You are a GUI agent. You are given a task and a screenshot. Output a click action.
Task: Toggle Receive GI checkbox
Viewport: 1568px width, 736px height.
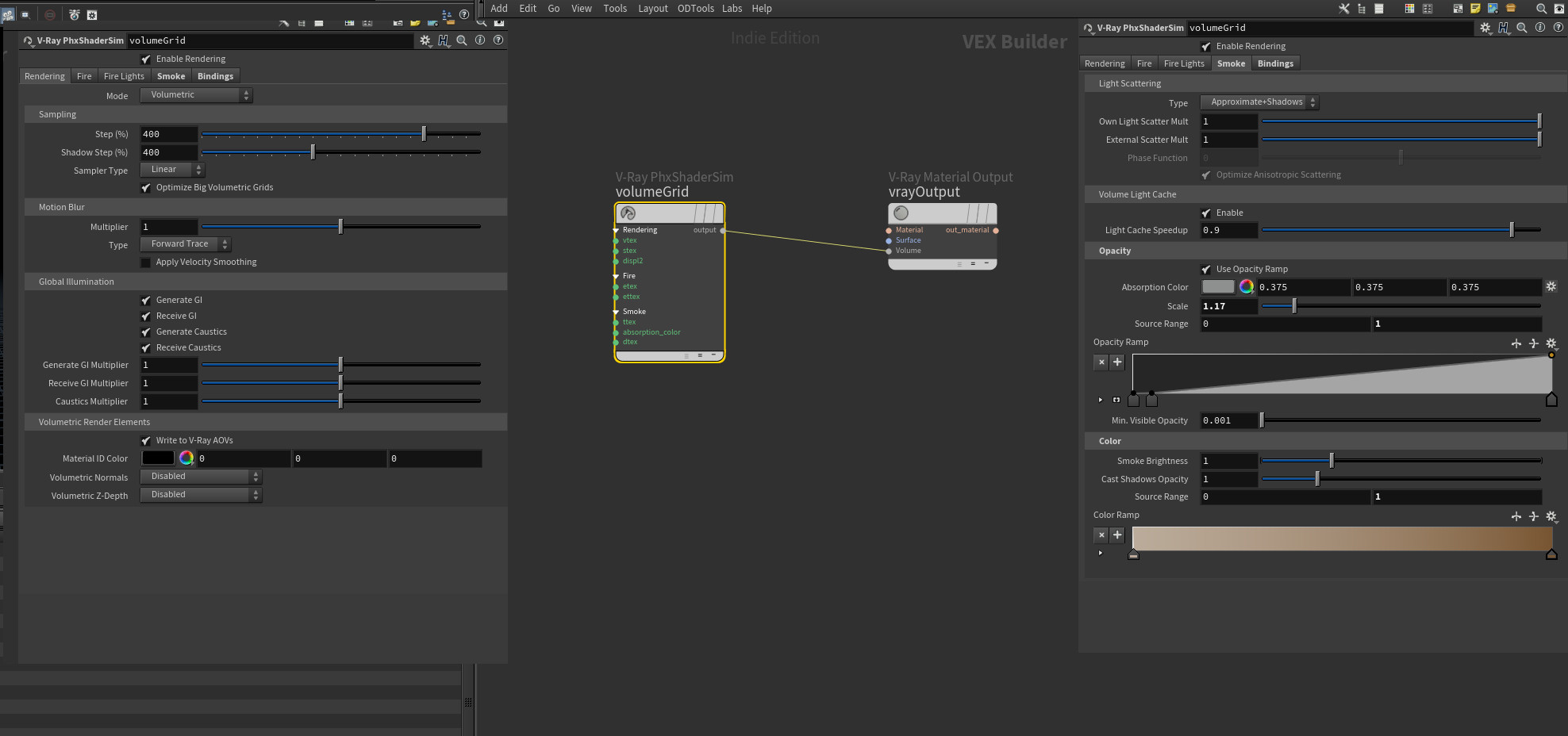146,316
